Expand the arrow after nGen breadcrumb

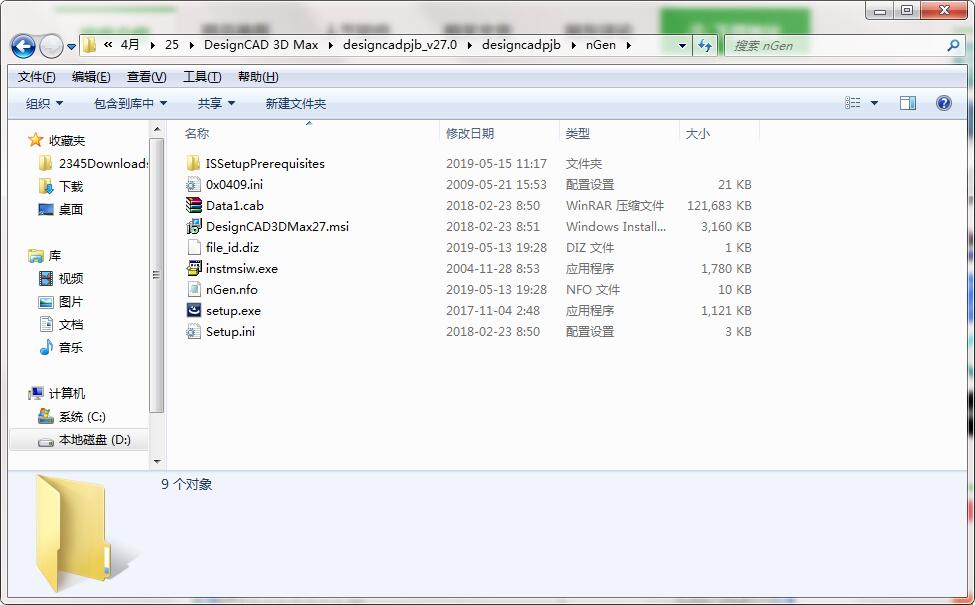629,45
